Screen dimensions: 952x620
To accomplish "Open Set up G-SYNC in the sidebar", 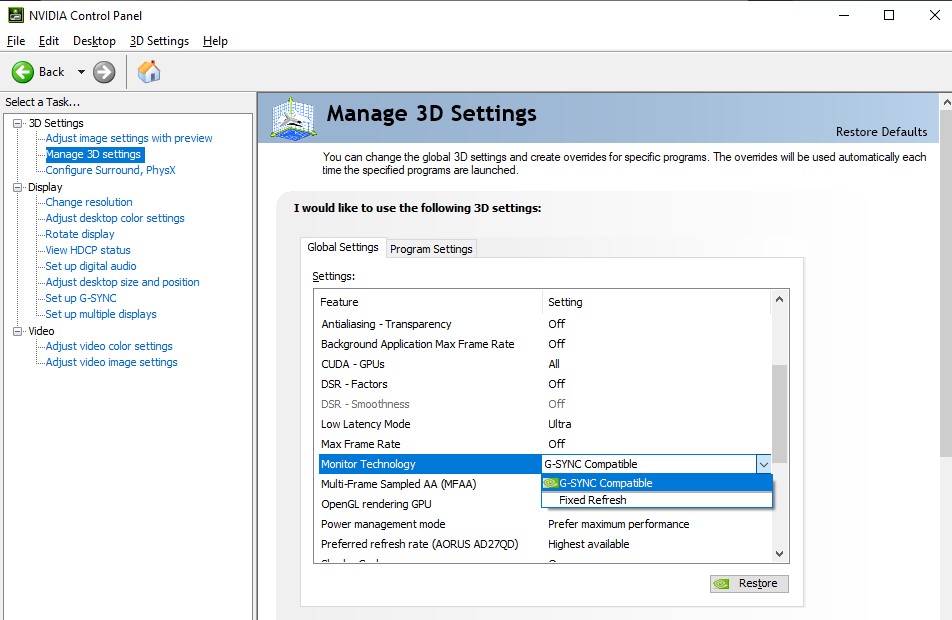I will [x=81, y=298].
